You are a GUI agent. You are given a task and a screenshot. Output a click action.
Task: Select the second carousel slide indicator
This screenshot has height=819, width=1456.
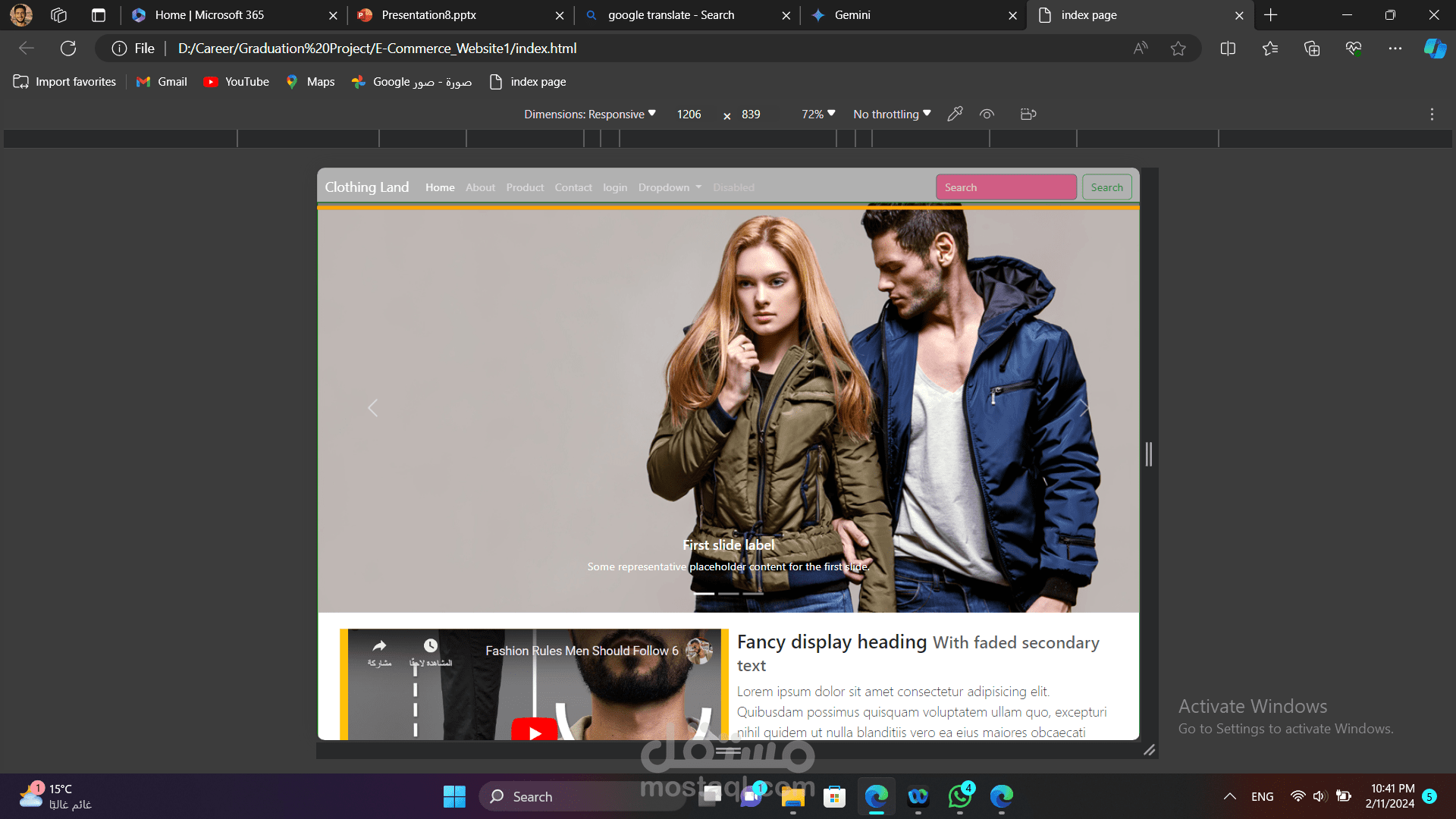[x=729, y=594]
